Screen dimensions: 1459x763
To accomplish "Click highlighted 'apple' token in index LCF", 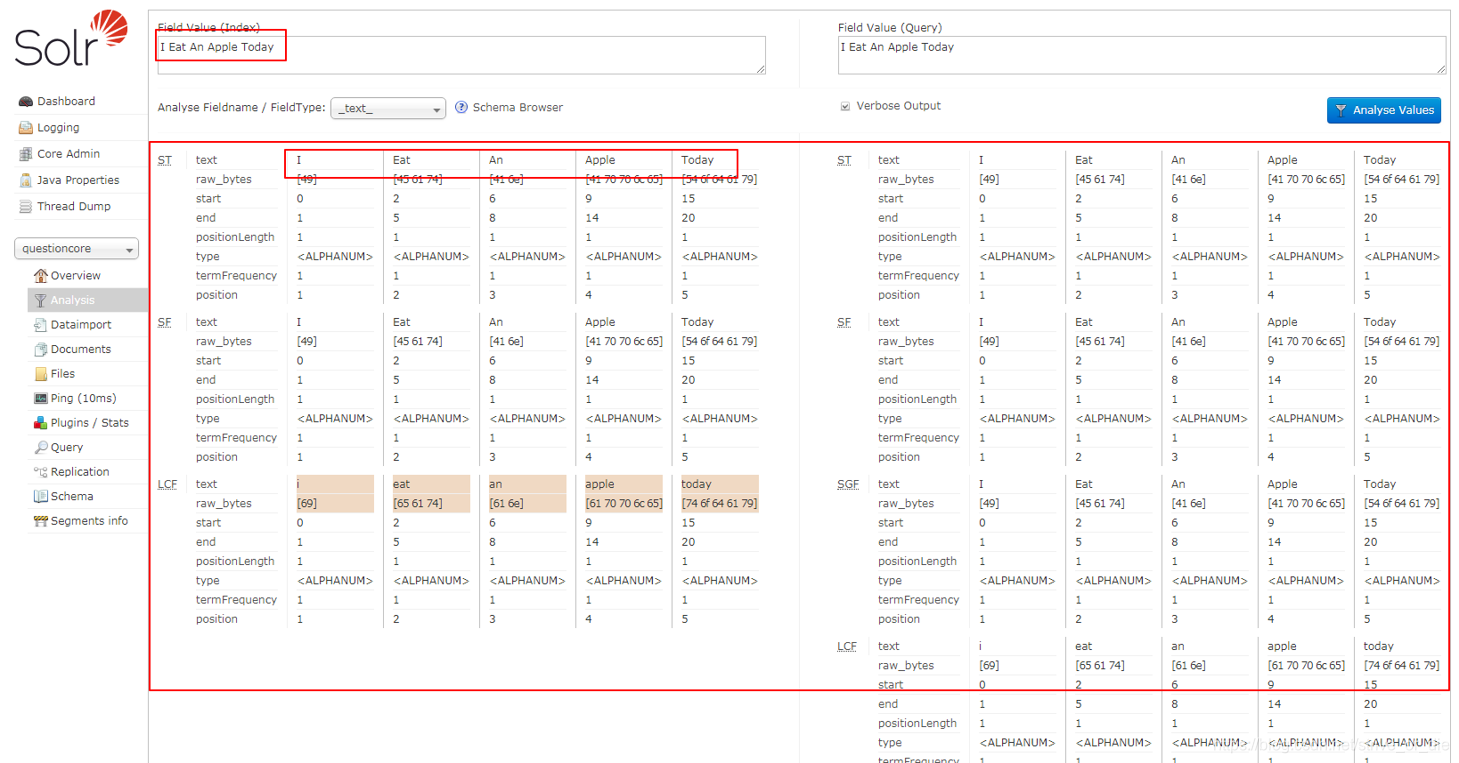I will tap(624, 484).
